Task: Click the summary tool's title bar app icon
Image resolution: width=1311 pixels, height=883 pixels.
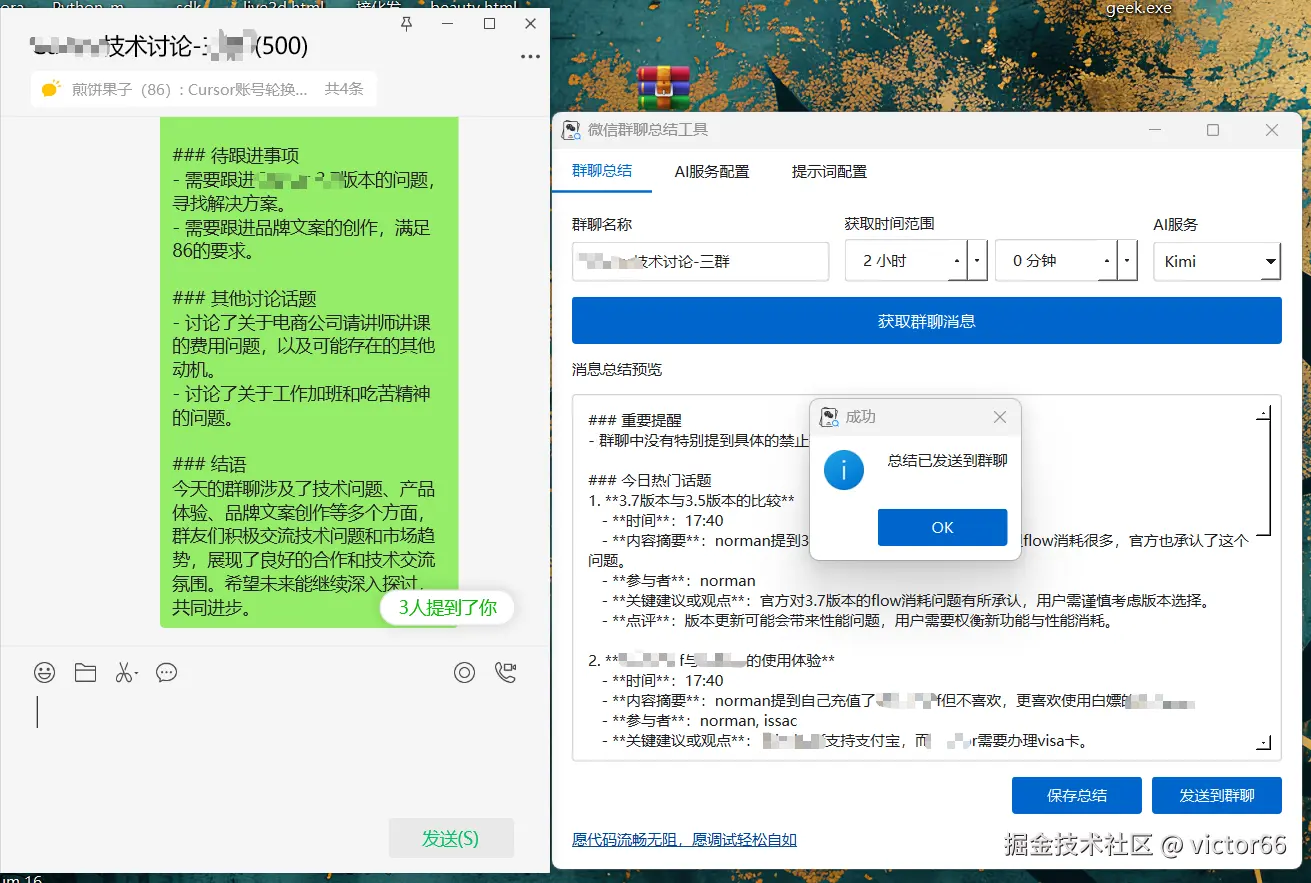Action: pyautogui.click(x=573, y=129)
